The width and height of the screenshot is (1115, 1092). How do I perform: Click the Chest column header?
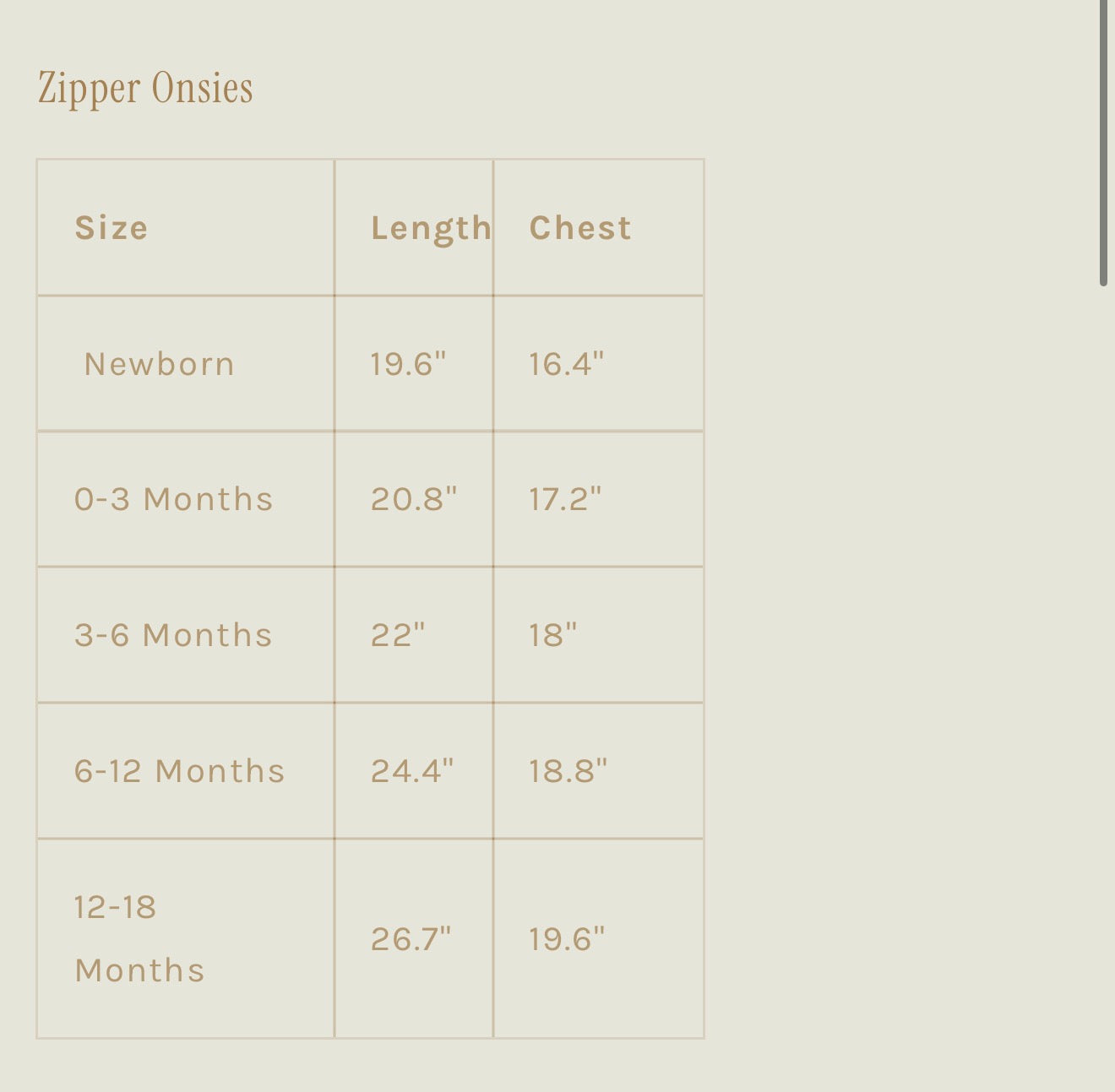(x=580, y=228)
